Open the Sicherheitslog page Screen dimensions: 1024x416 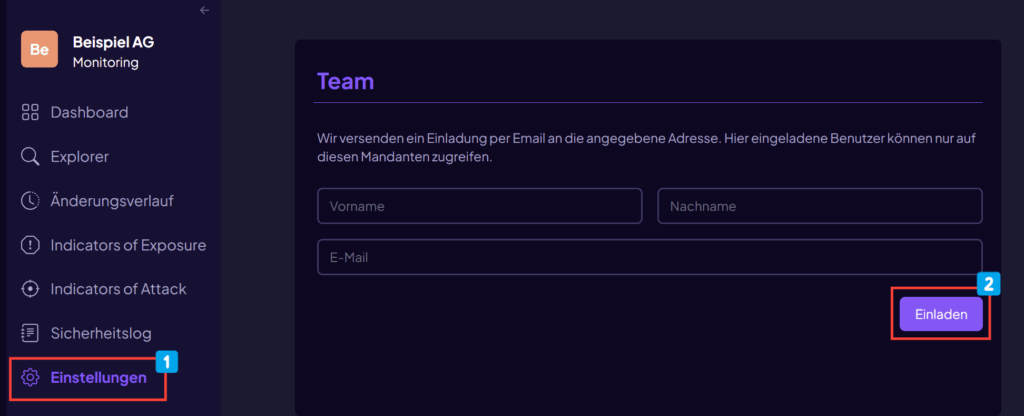[101, 334]
